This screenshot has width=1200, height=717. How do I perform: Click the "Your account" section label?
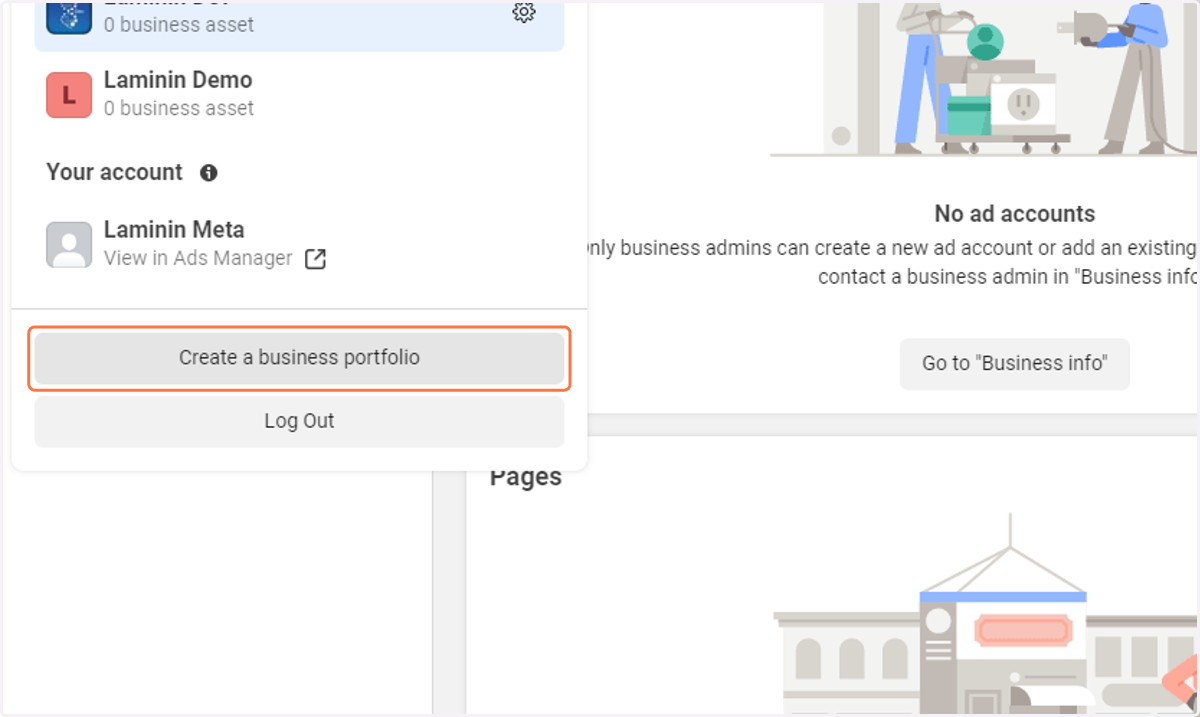114,172
